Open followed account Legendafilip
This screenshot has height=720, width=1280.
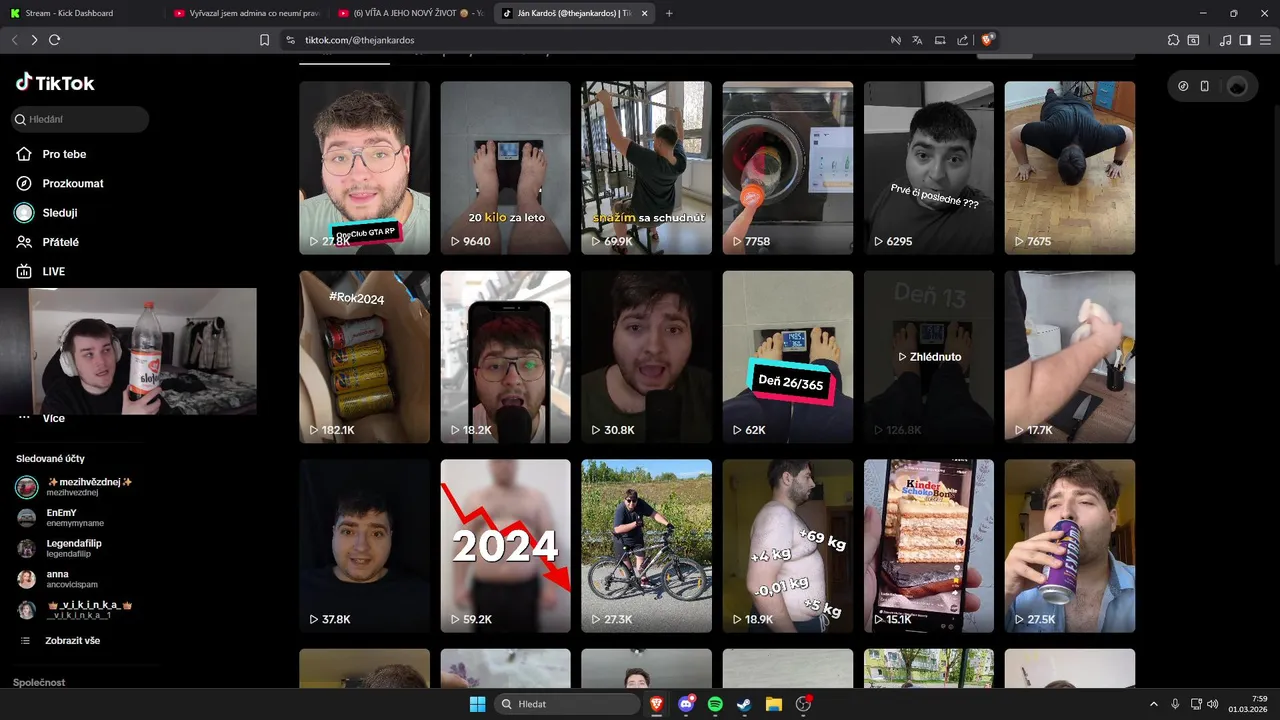click(x=74, y=548)
